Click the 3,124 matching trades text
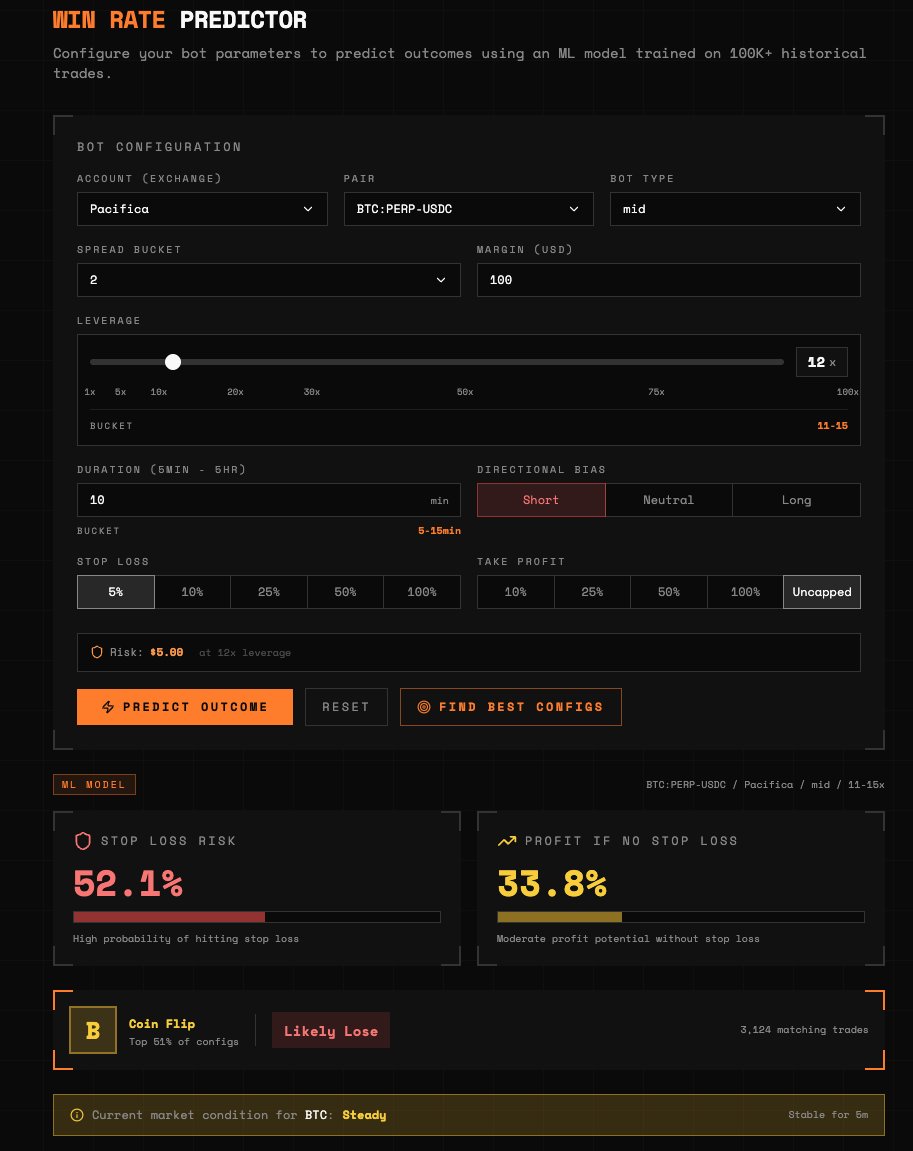 click(x=804, y=1030)
